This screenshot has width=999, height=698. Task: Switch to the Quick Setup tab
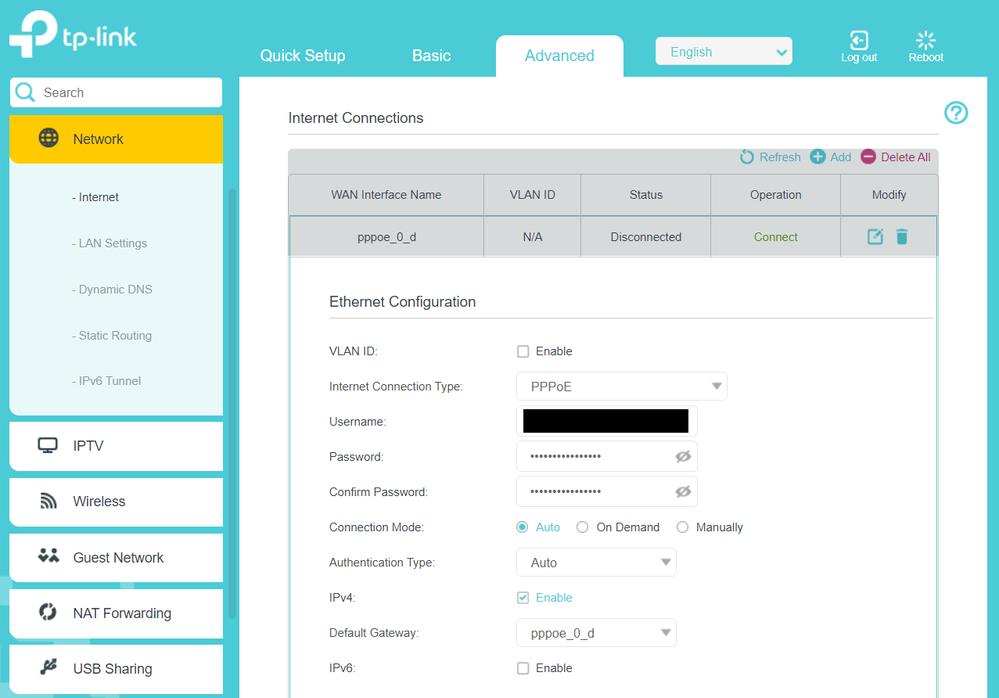(302, 56)
